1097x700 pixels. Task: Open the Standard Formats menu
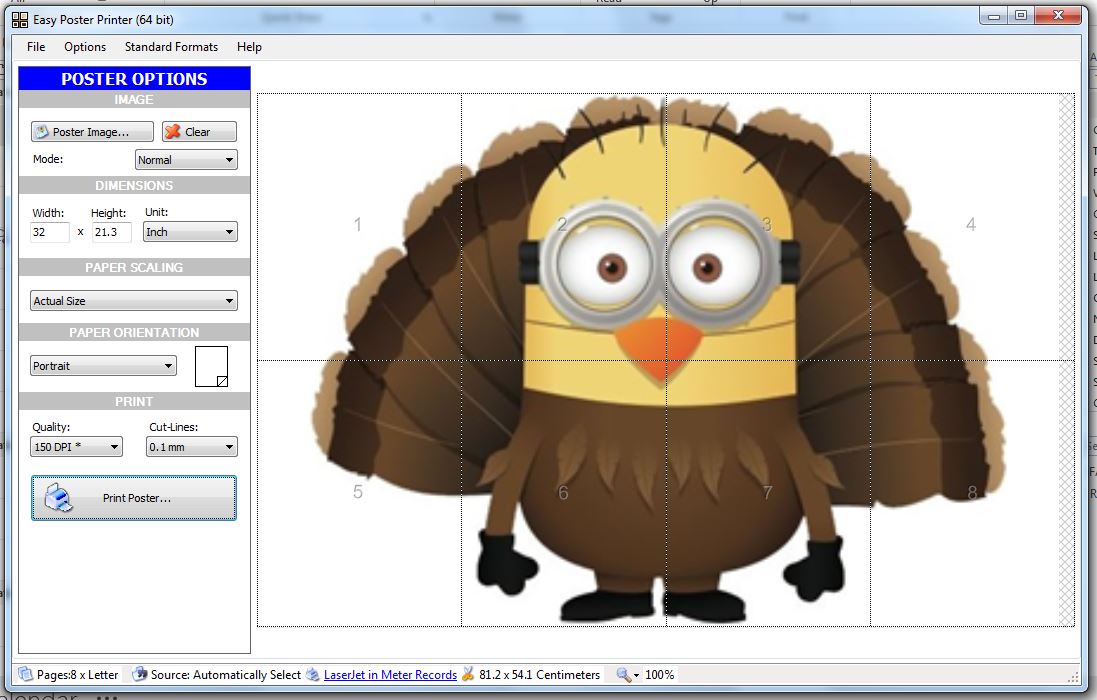pos(171,47)
